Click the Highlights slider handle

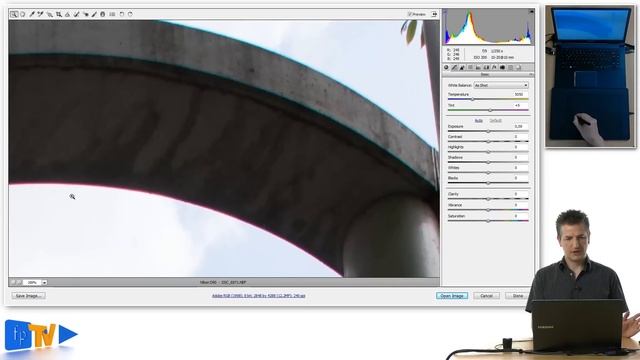488,152
